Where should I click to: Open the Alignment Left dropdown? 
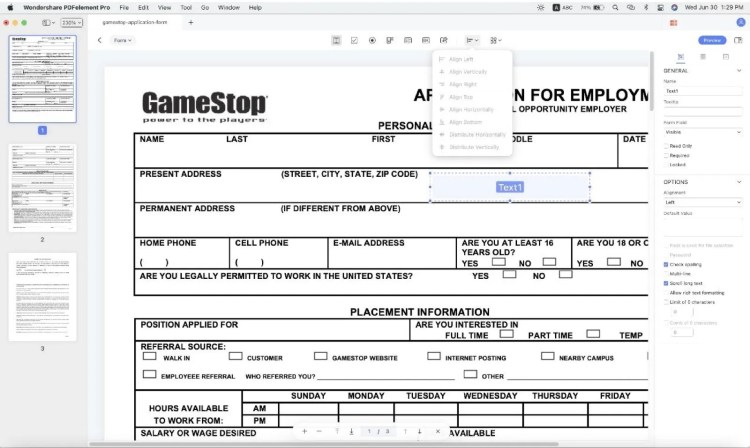click(x=703, y=202)
